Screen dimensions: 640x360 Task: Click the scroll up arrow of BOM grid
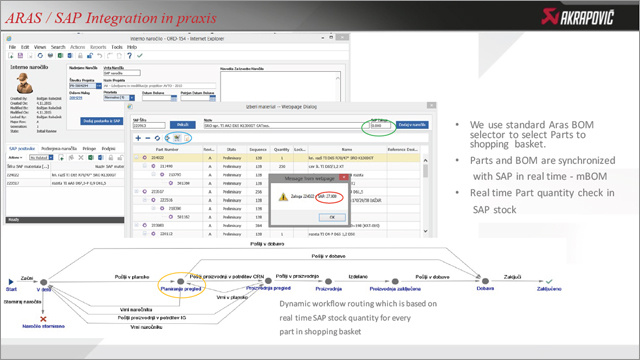pyautogui.click(x=425, y=160)
